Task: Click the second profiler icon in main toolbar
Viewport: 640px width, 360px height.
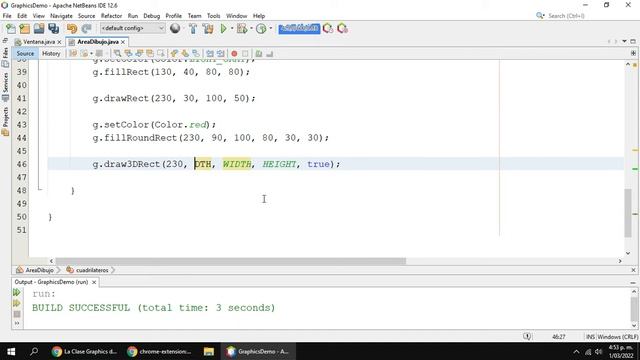Action: pos(342,29)
